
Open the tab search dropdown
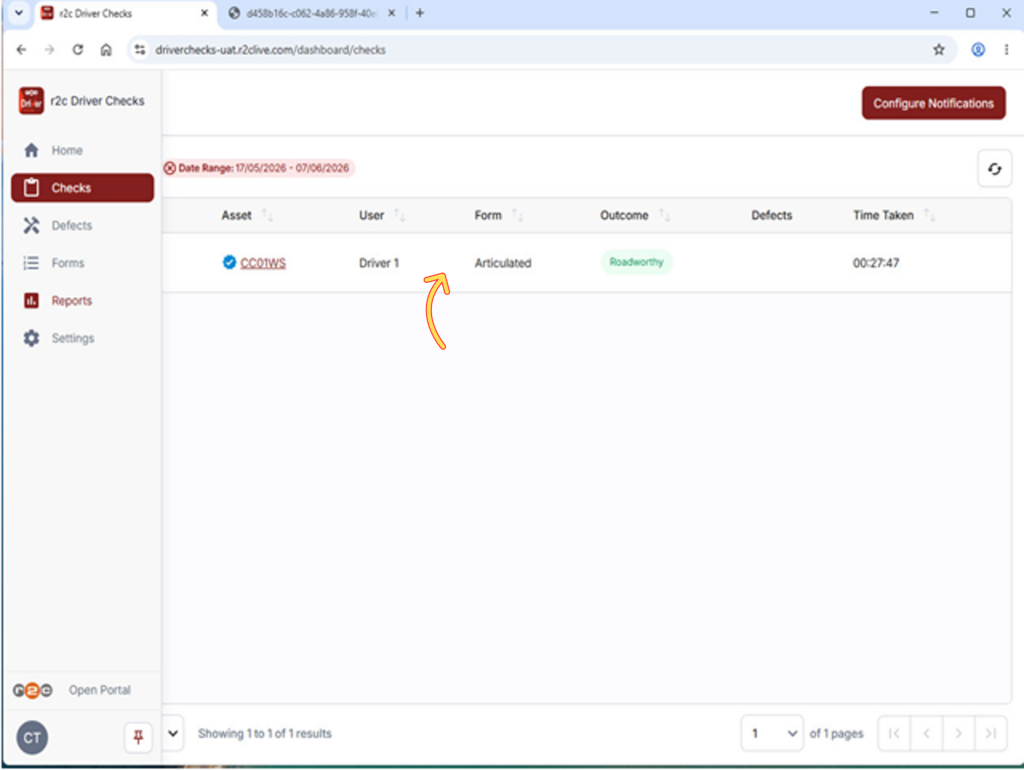point(19,13)
